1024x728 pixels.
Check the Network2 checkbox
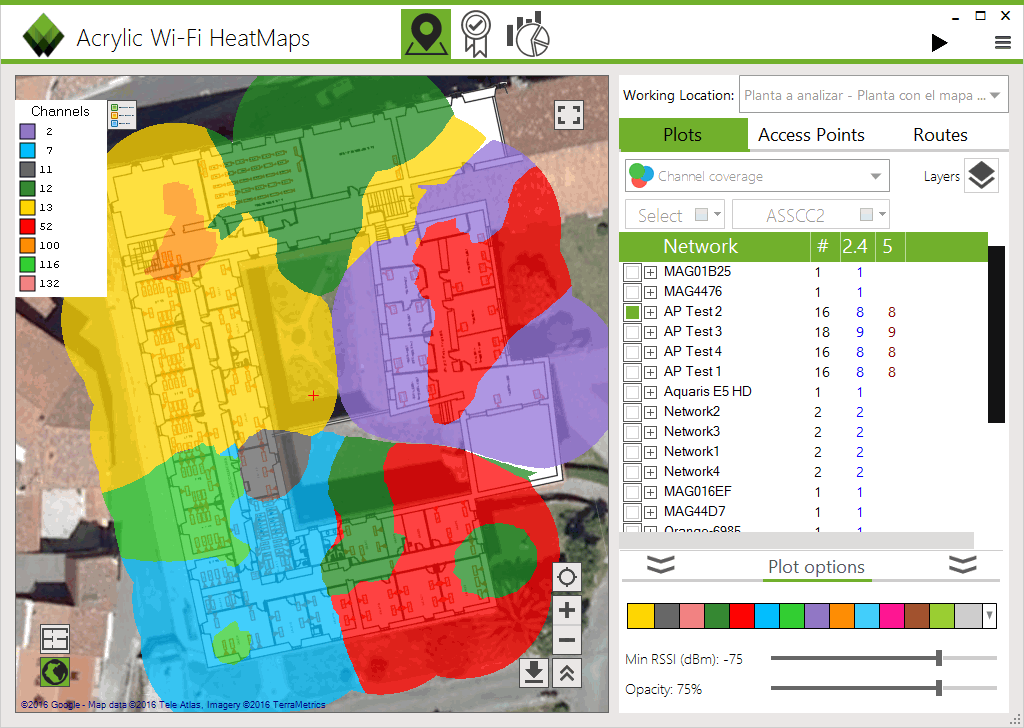pyautogui.click(x=632, y=413)
